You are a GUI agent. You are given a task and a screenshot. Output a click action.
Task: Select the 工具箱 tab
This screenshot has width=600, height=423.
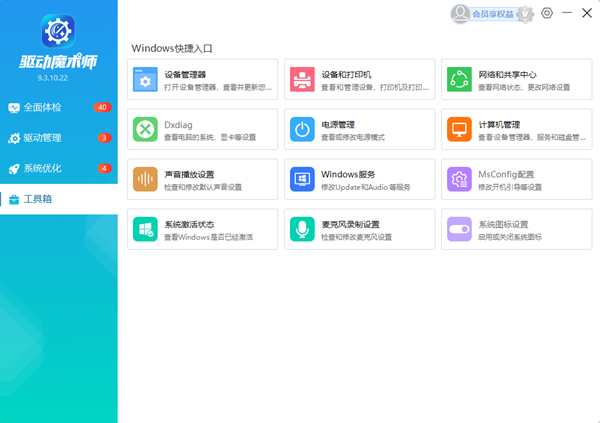(x=59, y=199)
